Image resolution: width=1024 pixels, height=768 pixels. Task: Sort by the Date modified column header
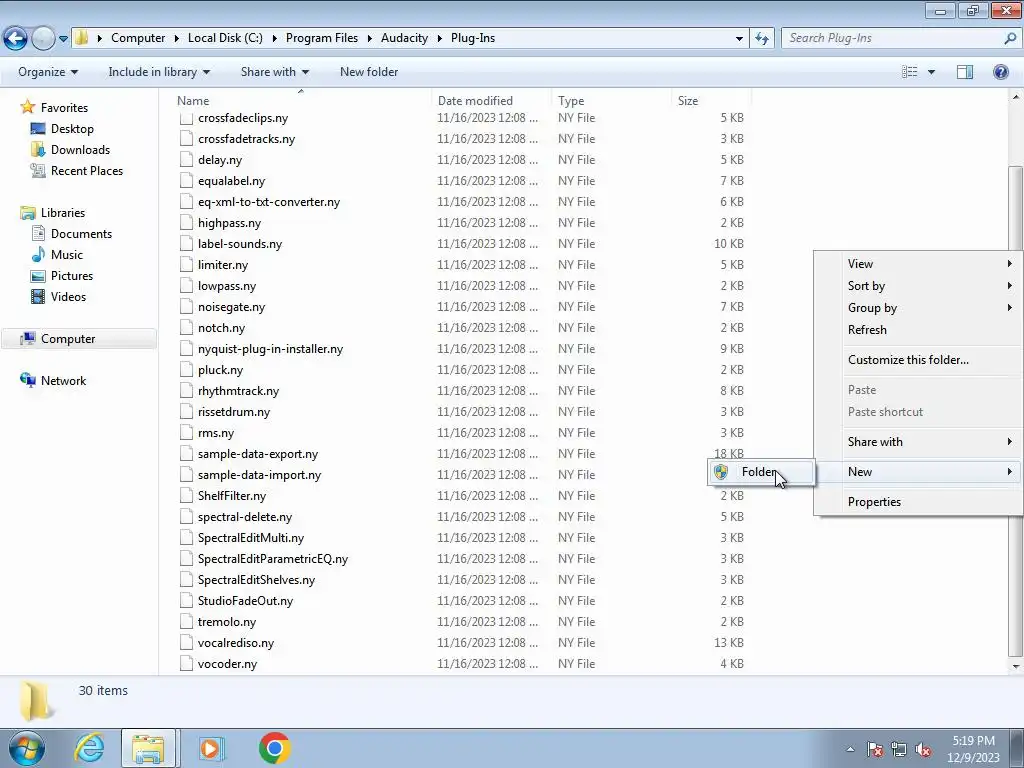492,101
